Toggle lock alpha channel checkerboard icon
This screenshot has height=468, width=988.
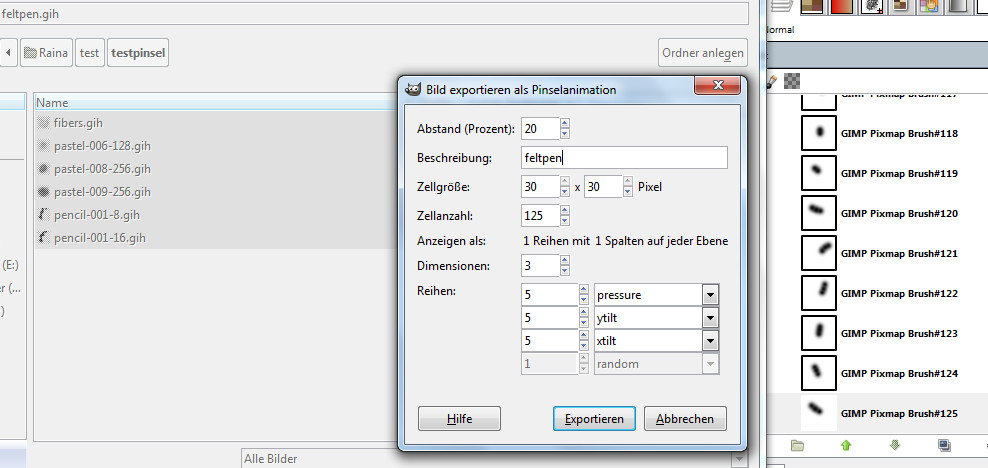coord(793,81)
